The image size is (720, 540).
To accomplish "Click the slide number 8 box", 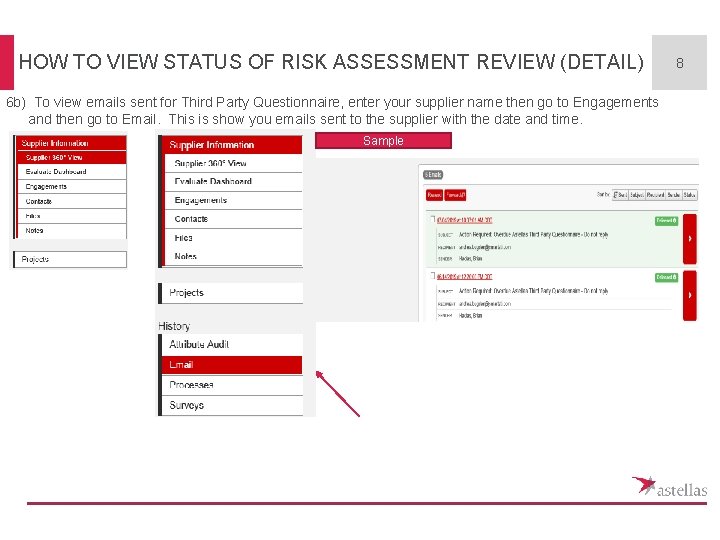I will point(679,62).
